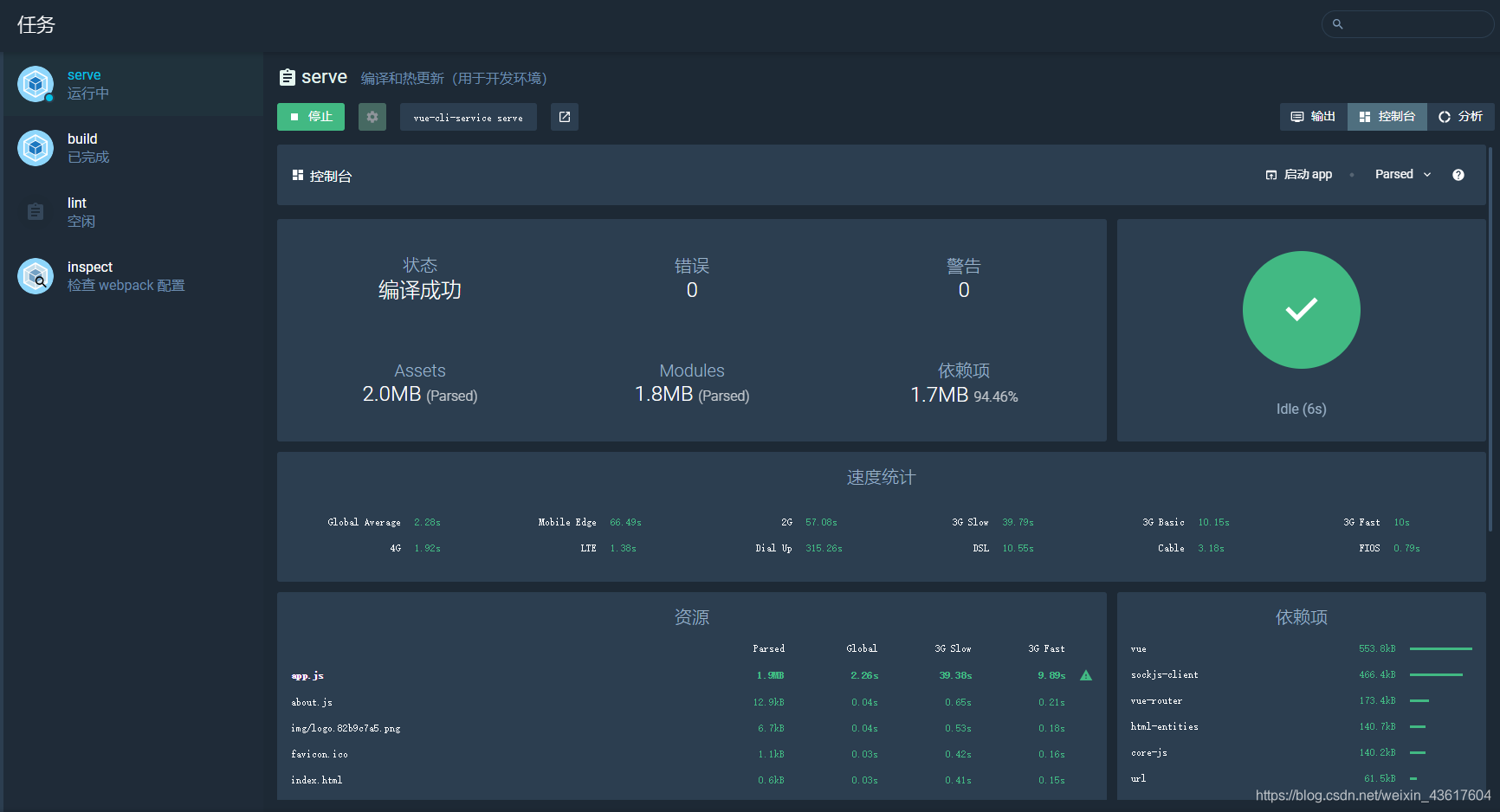This screenshot has height=812, width=1500.
Task: Click the green success checkmark status circle
Action: (x=1302, y=310)
